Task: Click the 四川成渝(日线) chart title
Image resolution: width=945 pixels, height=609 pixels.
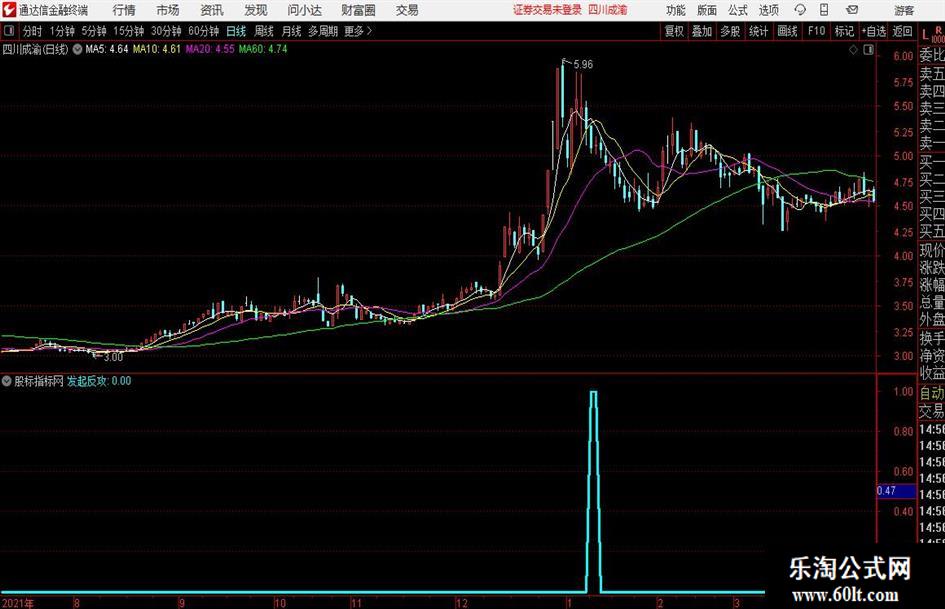Action: point(36,49)
